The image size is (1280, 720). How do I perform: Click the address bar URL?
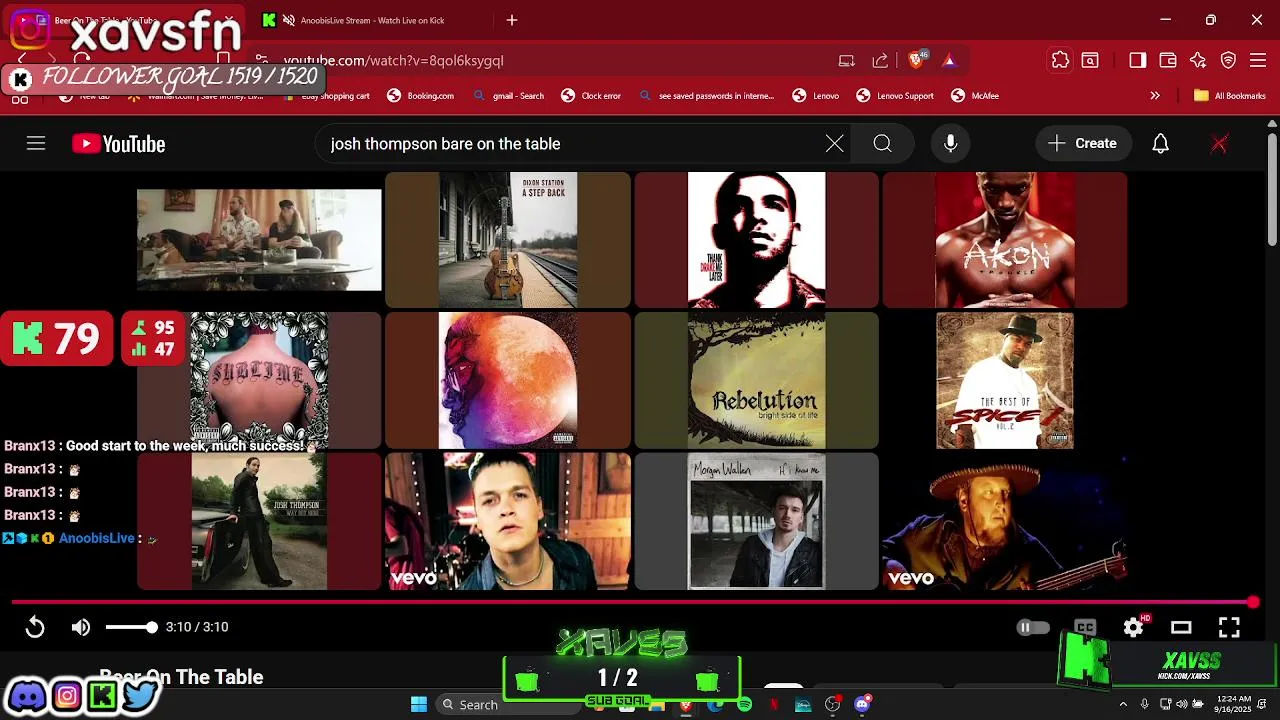pyautogui.click(x=394, y=60)
